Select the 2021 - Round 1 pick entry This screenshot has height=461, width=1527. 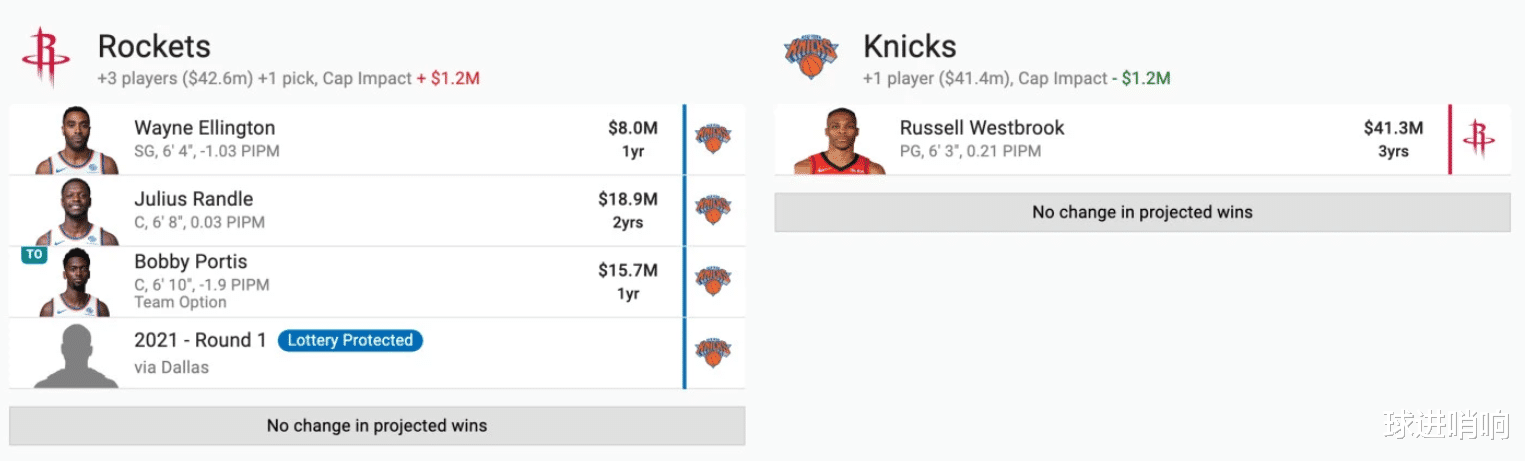tap(200, 340)
